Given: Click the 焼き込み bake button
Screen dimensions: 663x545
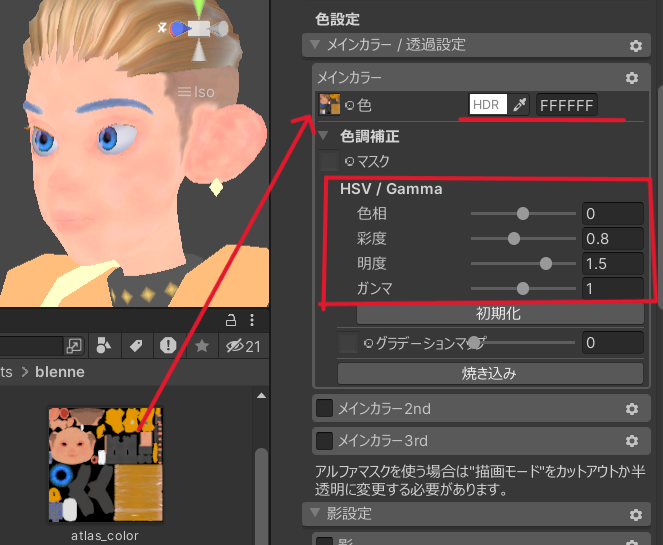Looking at the screenshot, I should (x=489, y=374).
